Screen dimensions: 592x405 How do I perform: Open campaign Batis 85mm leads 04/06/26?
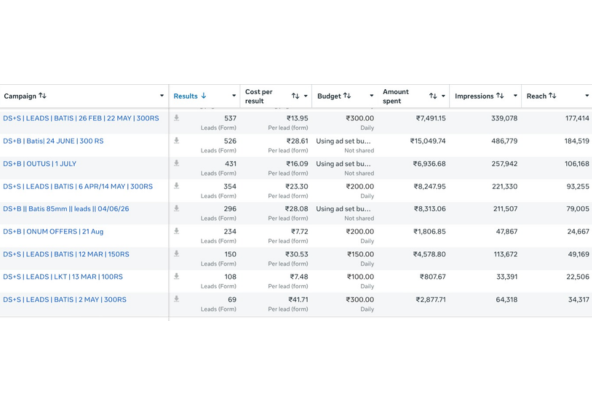pos(66,209)
